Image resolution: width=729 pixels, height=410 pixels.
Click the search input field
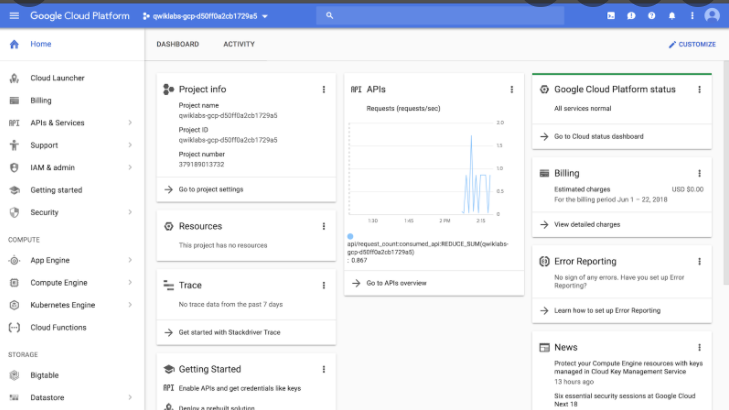pos(440,16)
